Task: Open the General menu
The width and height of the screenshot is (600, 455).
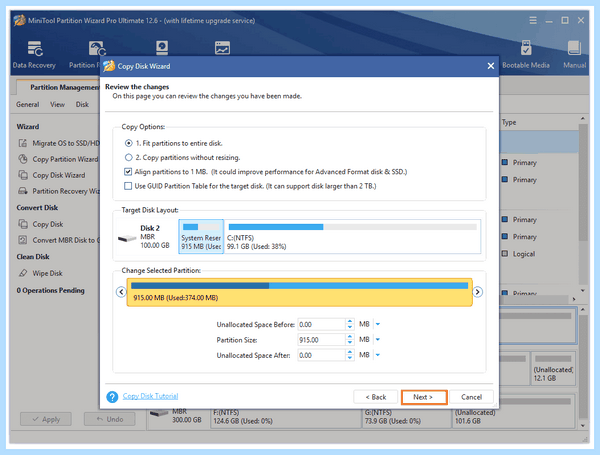Action: click(x=28, y=104)
